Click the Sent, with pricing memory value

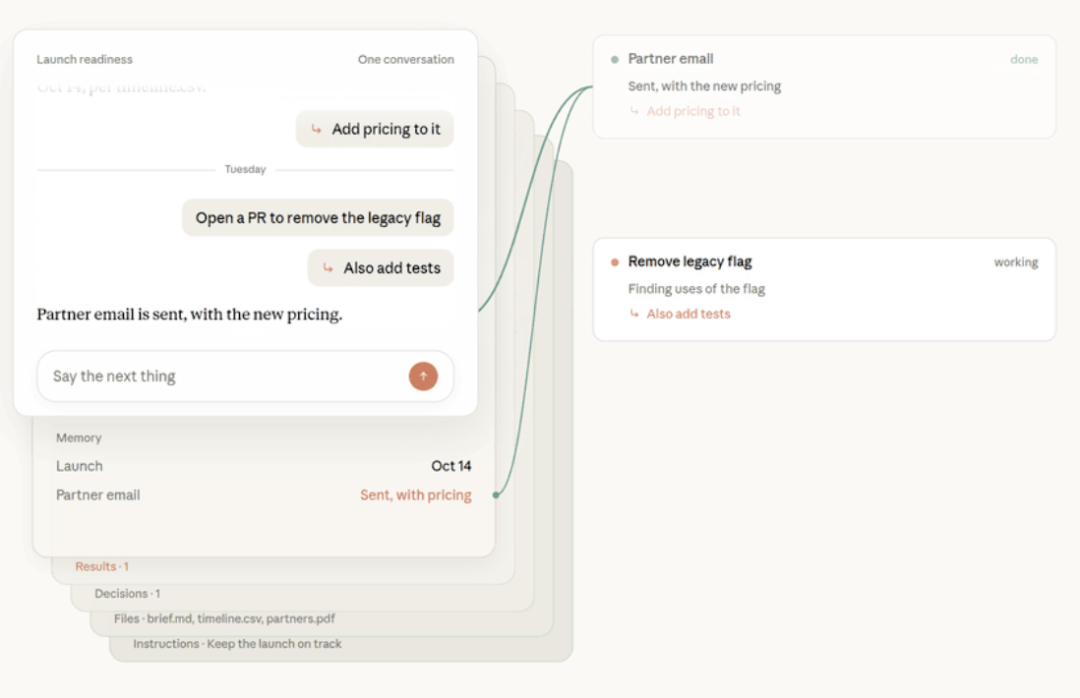pos(416,495)
